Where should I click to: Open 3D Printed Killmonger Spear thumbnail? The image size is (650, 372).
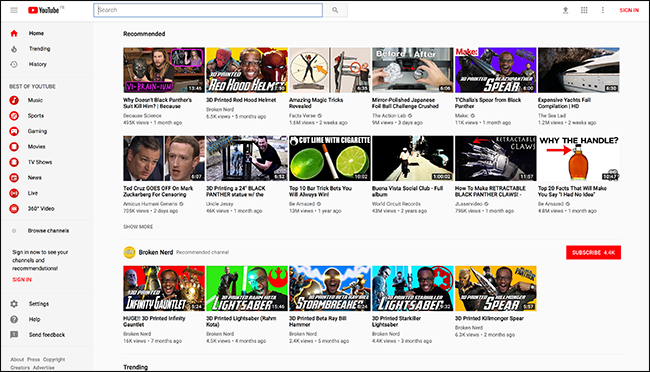coord(495,288)
